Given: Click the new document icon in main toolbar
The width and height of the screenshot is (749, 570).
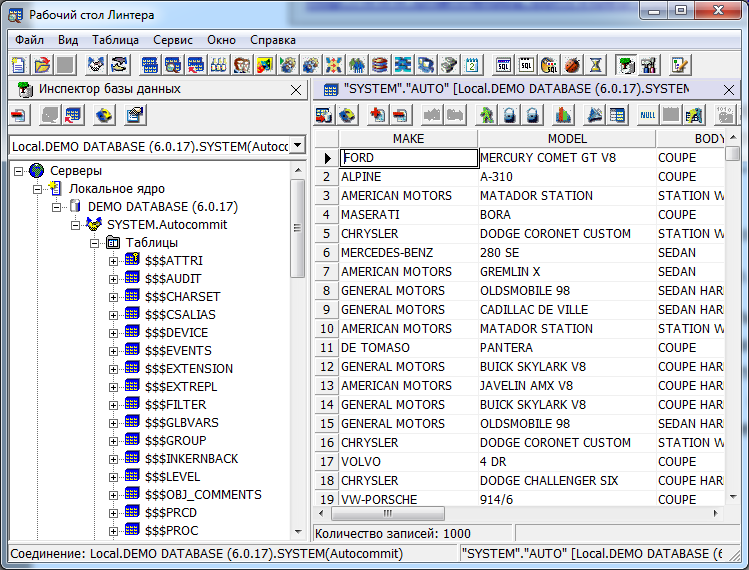Looking at the screenshot, I should coord(19,65).
